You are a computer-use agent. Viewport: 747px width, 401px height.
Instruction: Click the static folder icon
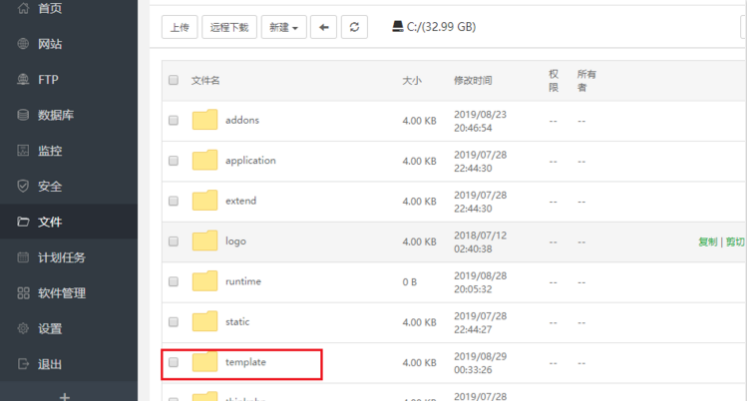[x=205, y=321]
